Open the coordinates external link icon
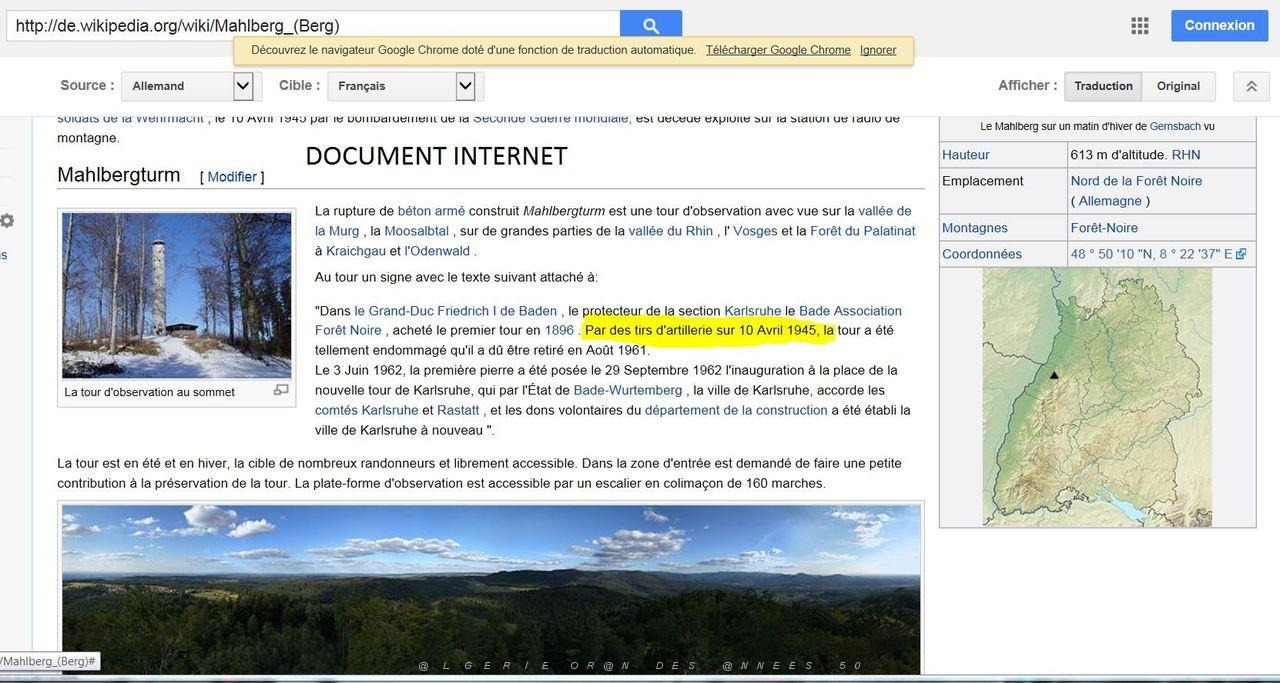Image resolution: width=1280 pixels, height=683 pixels. (x=1241, y=254)
